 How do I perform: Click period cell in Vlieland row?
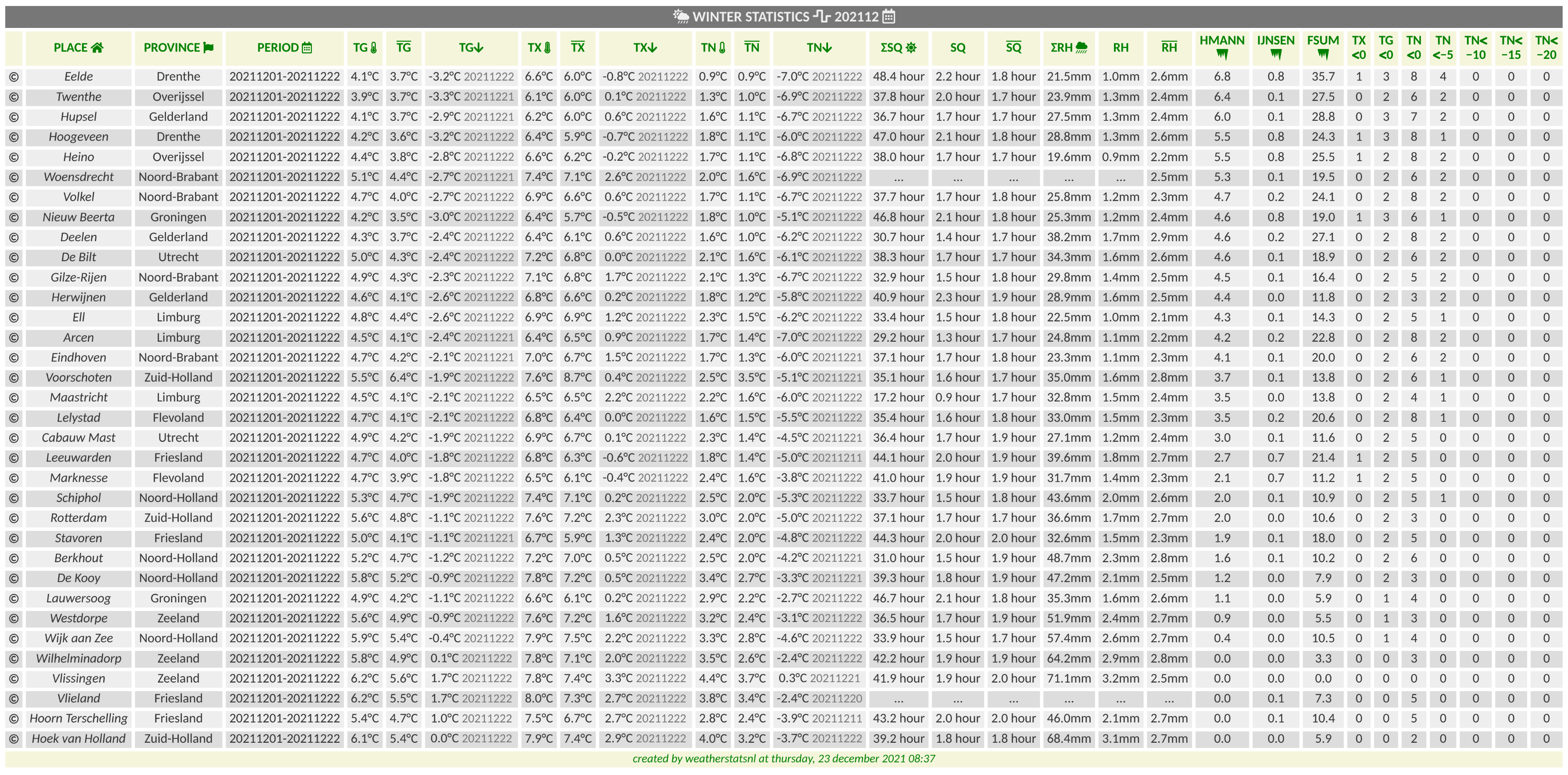point(284,698)
